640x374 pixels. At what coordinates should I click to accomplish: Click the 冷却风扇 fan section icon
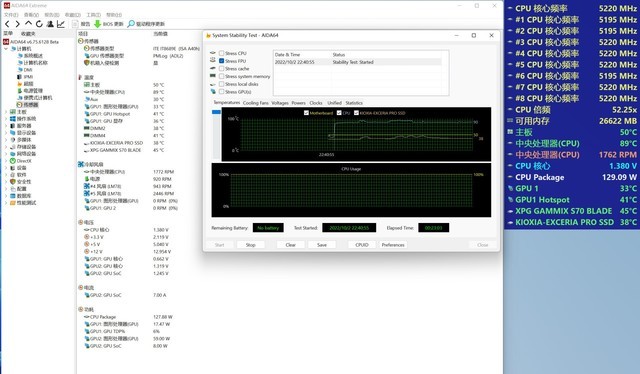coord(81,164)
